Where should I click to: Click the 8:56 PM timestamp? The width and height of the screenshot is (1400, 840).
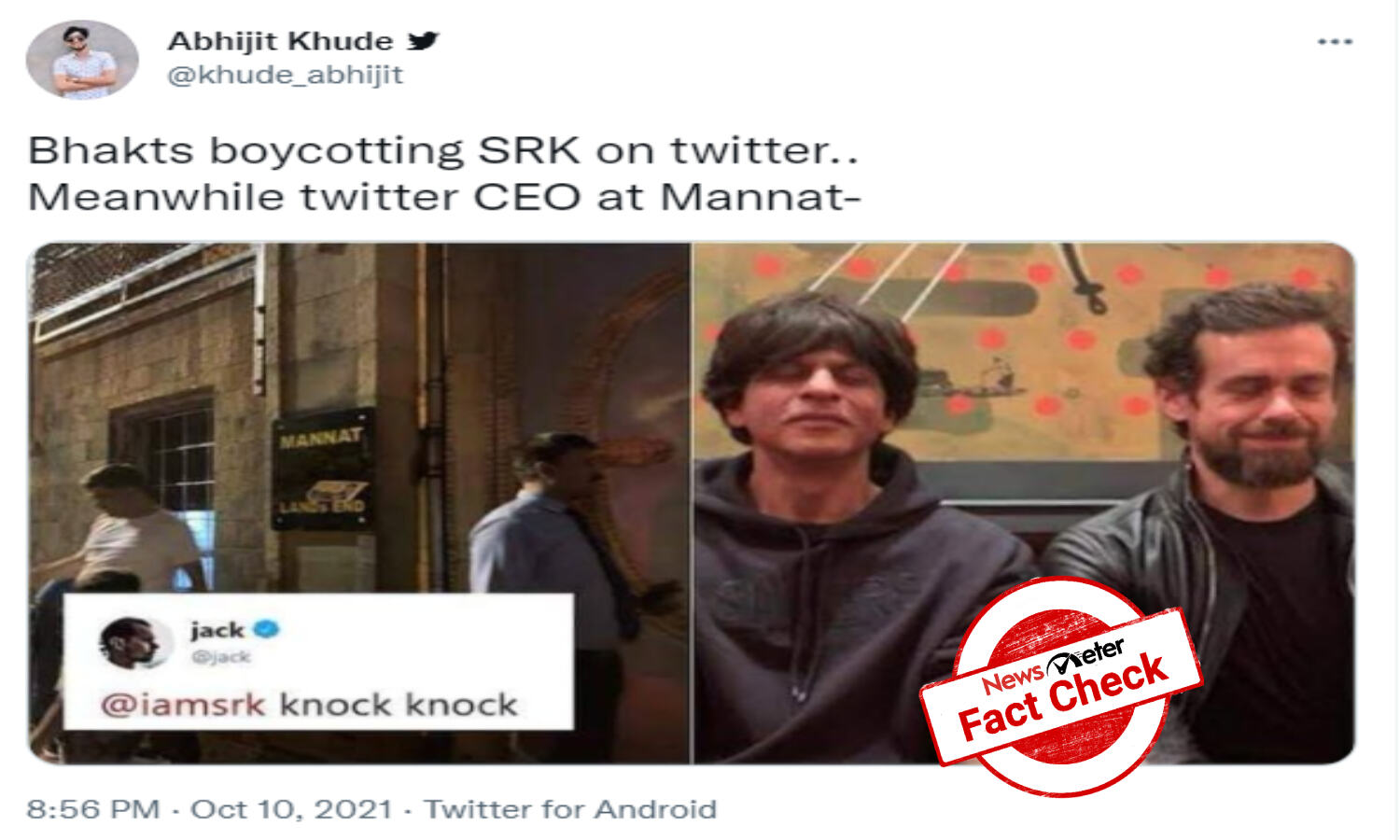click(93, 809)
